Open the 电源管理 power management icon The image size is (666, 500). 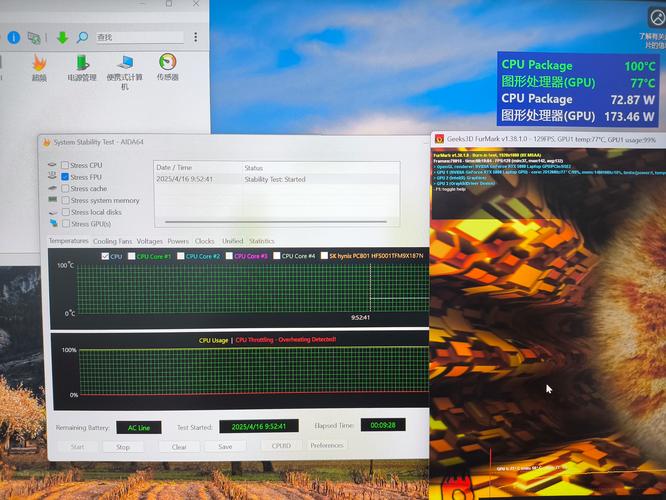pos(82,63)
